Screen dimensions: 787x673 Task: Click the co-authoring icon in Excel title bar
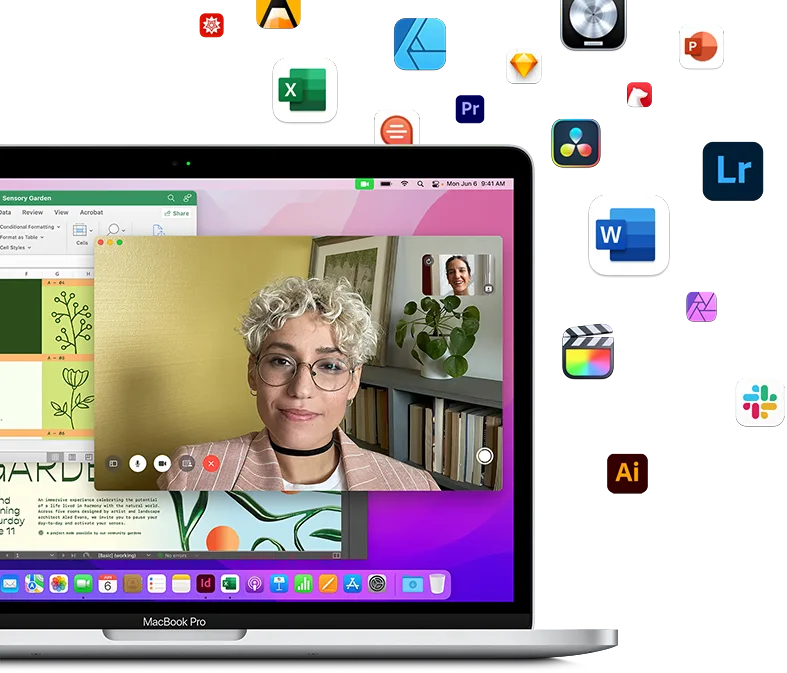(187, 198)
